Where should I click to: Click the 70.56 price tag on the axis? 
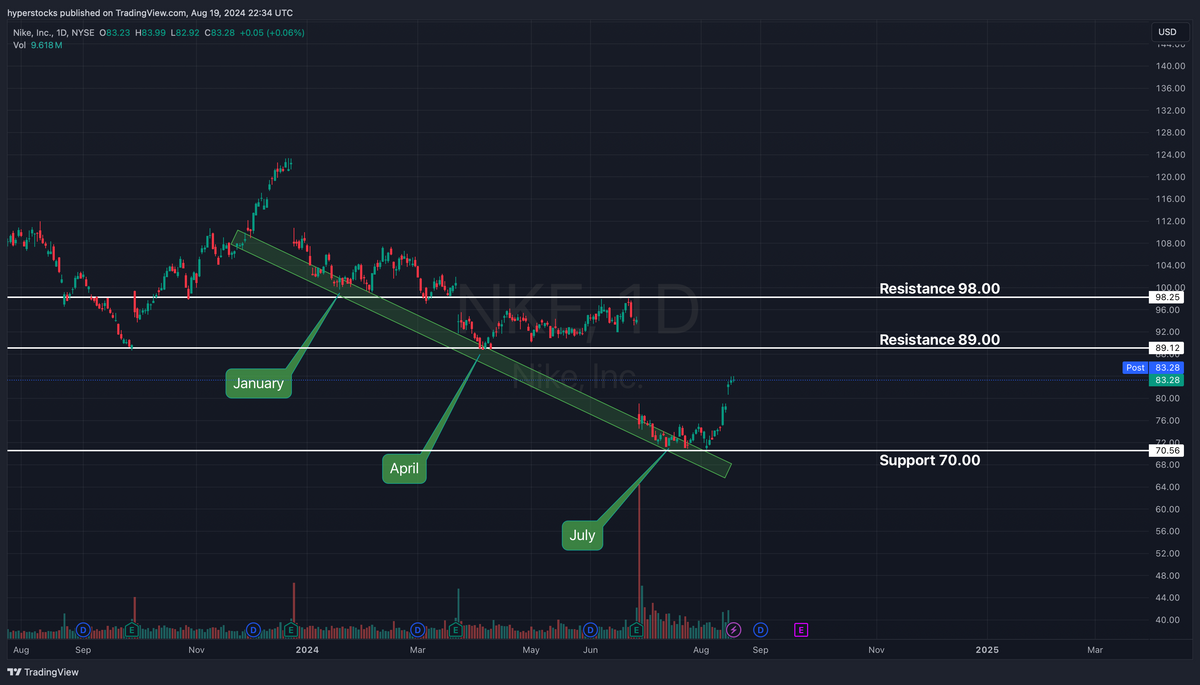pos(1168,452)
